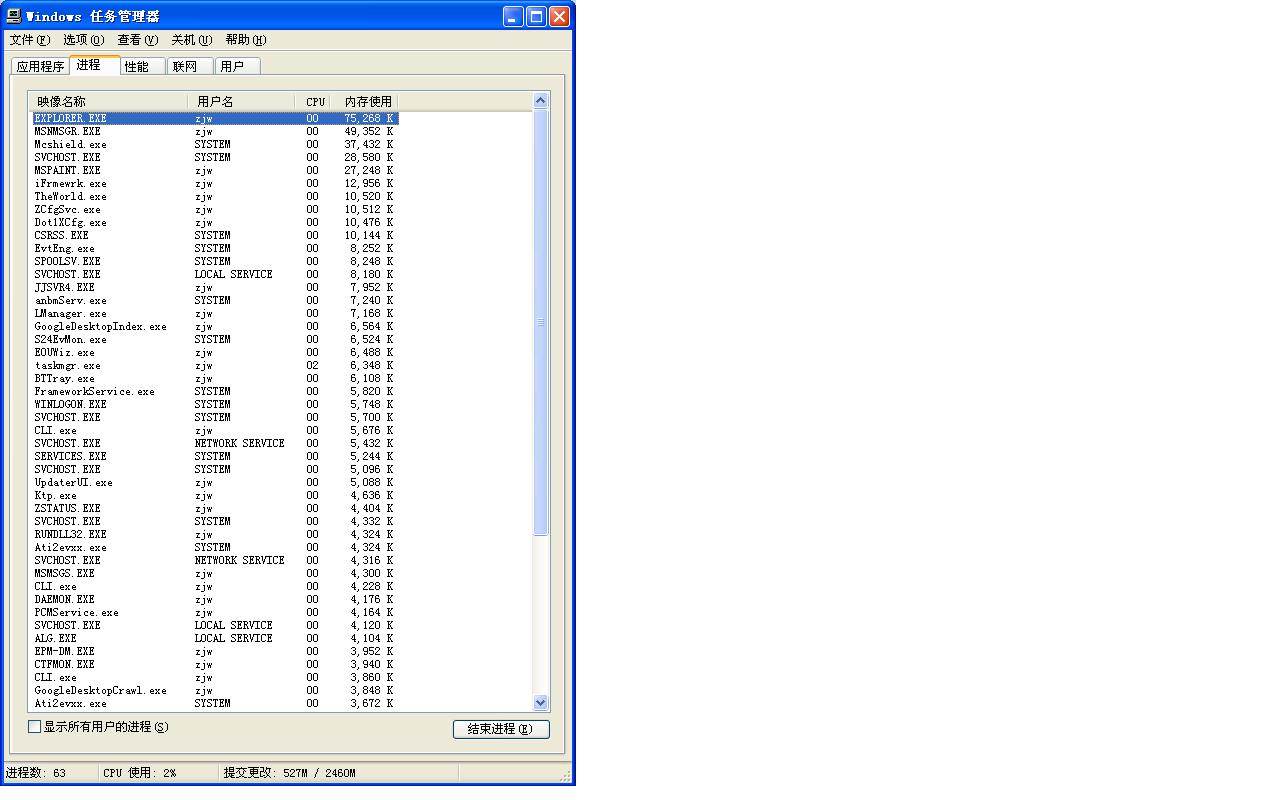Select the JJSVR4.EXE process
This screenshot has height=800, width=1280.
(x=215, y=287)
